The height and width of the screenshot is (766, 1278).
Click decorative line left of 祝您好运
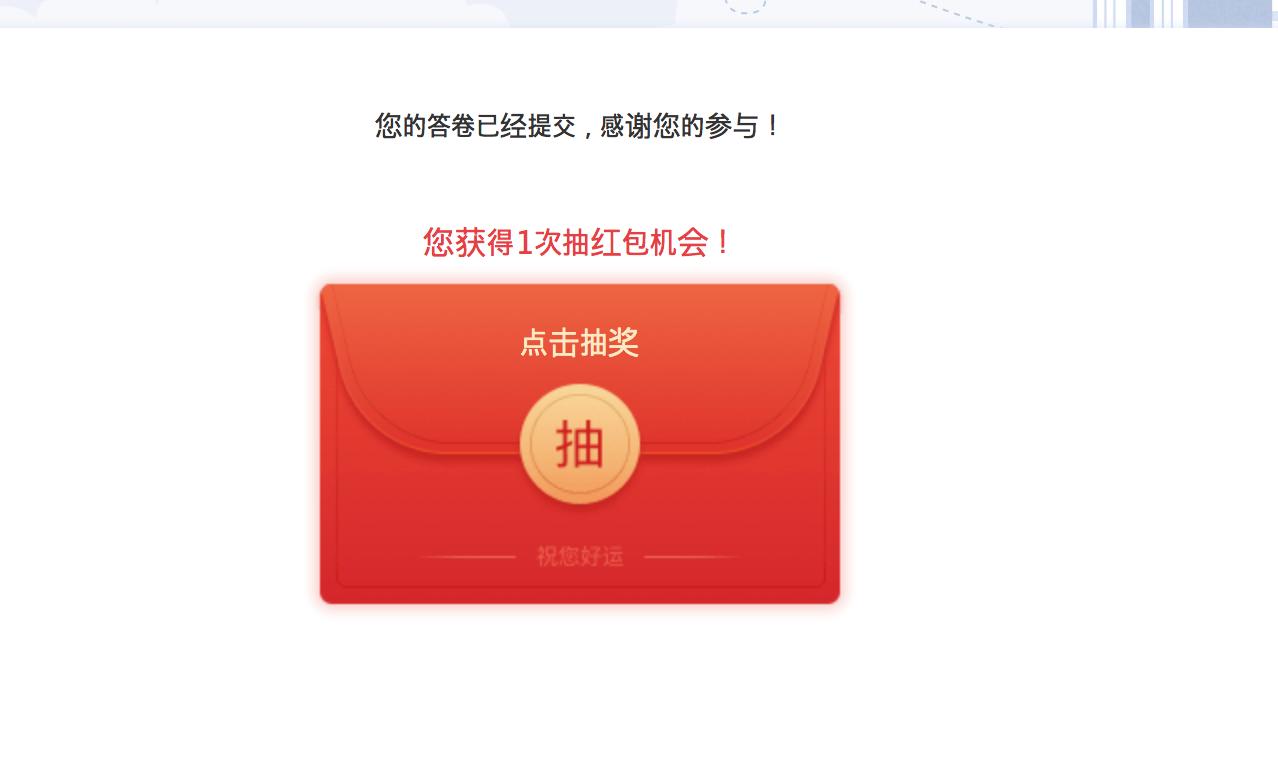coord(467,556)
